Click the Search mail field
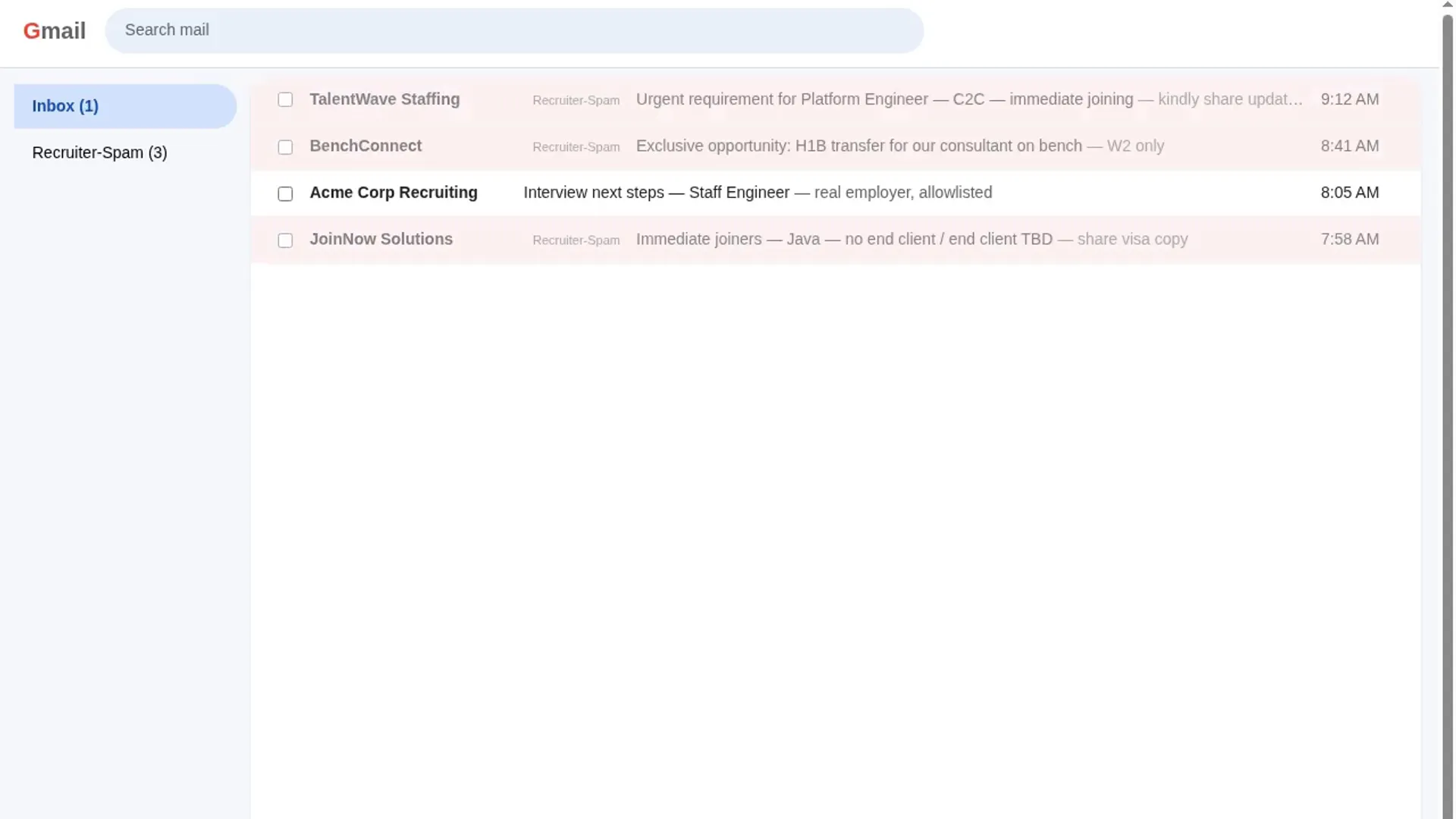This screenshot has height=819, width=1456. pos(514,30)
